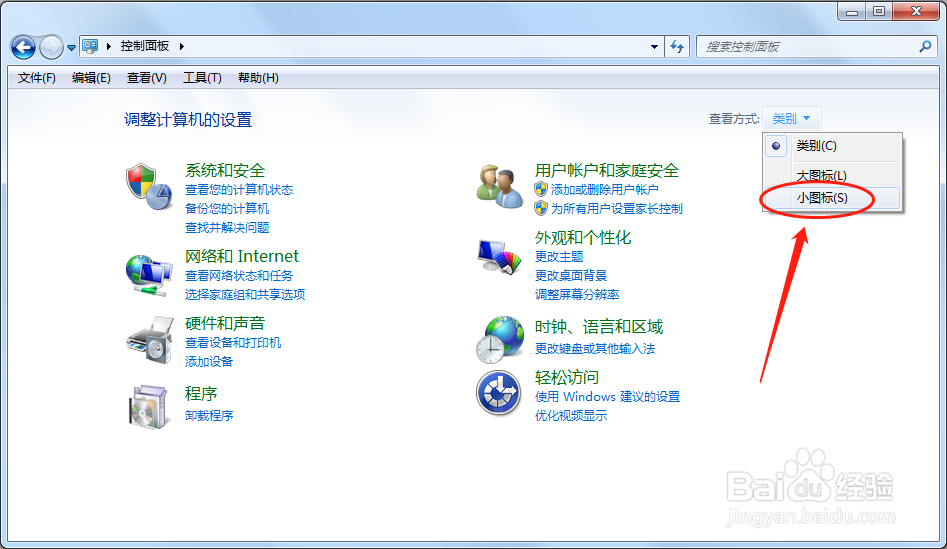The width and height of the screenshot is (947, 549).
Task: Click the 用户帐户 two-people icon
Action: pos(499,187)
